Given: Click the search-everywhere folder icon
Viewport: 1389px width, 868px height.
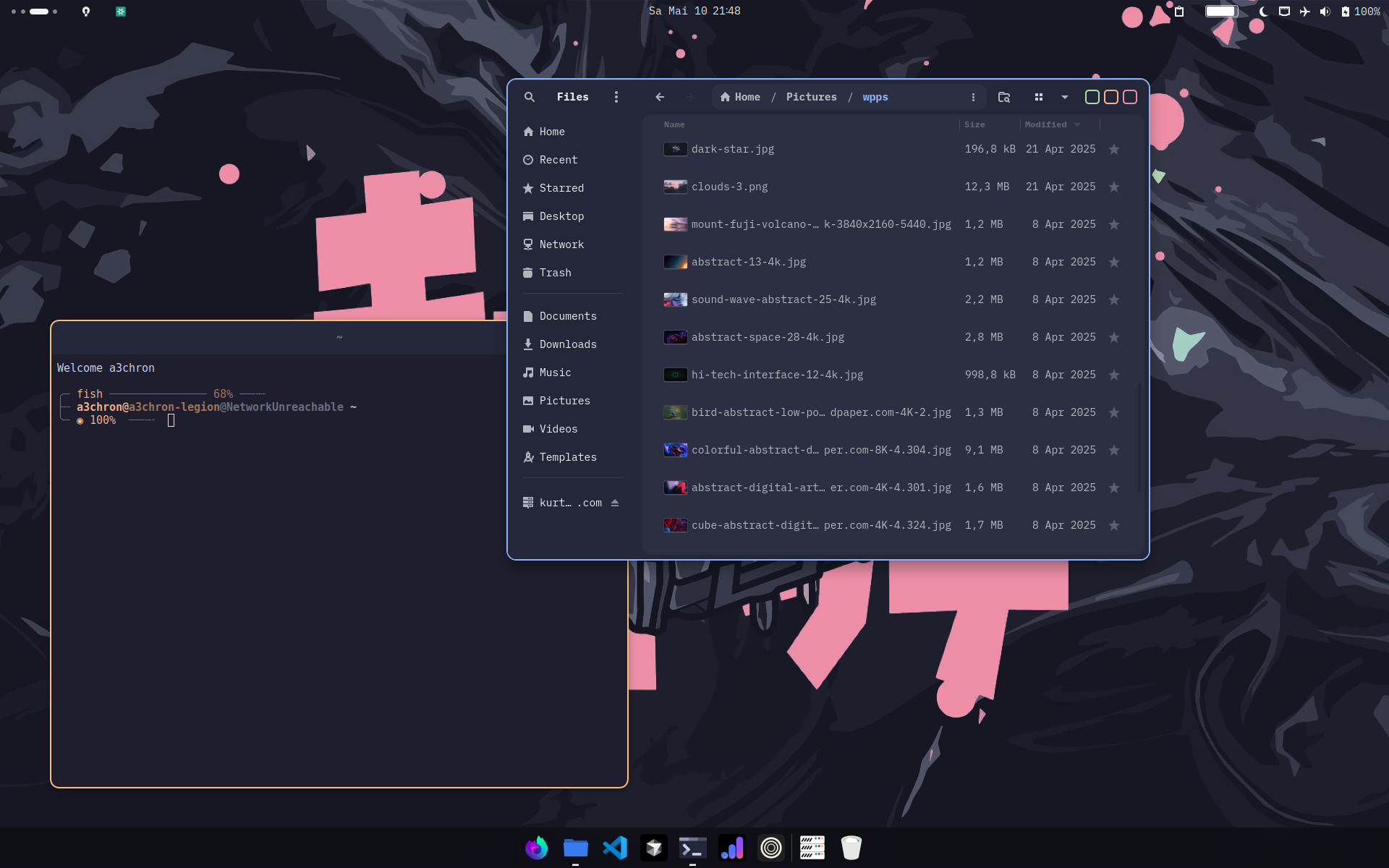Looking at the screenshot, I should coord(1004,97).
